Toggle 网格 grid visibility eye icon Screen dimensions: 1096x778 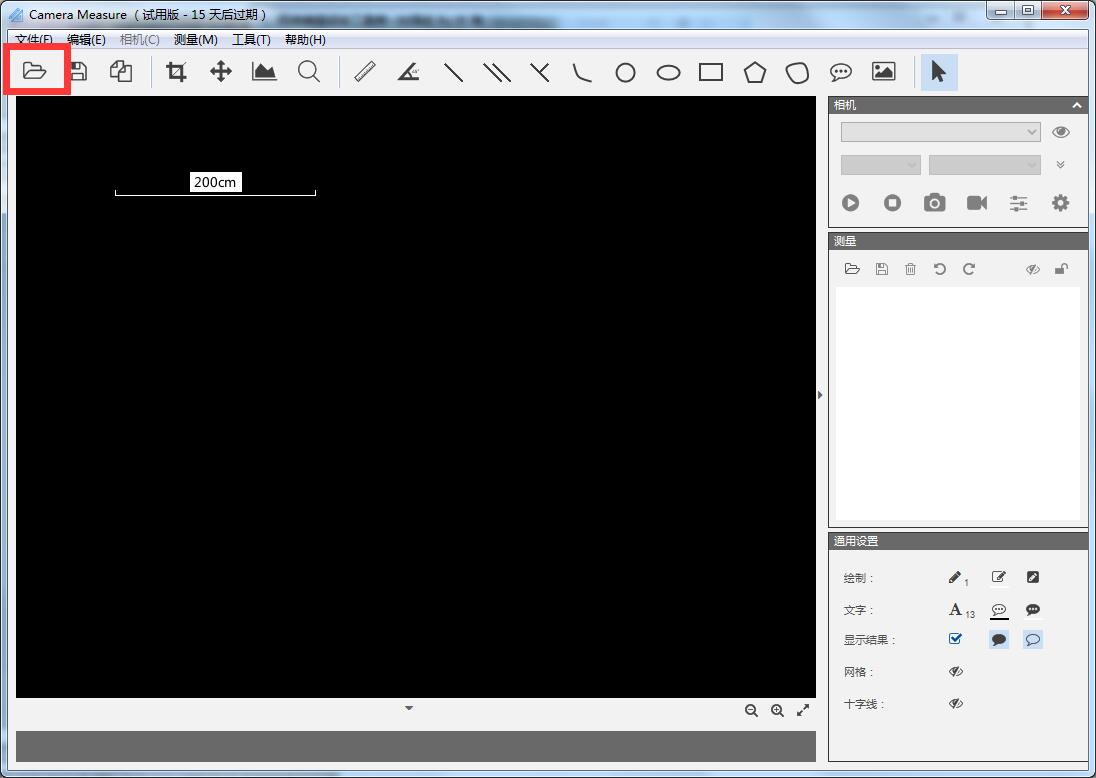pyautogui.click(x=955, y=672)
